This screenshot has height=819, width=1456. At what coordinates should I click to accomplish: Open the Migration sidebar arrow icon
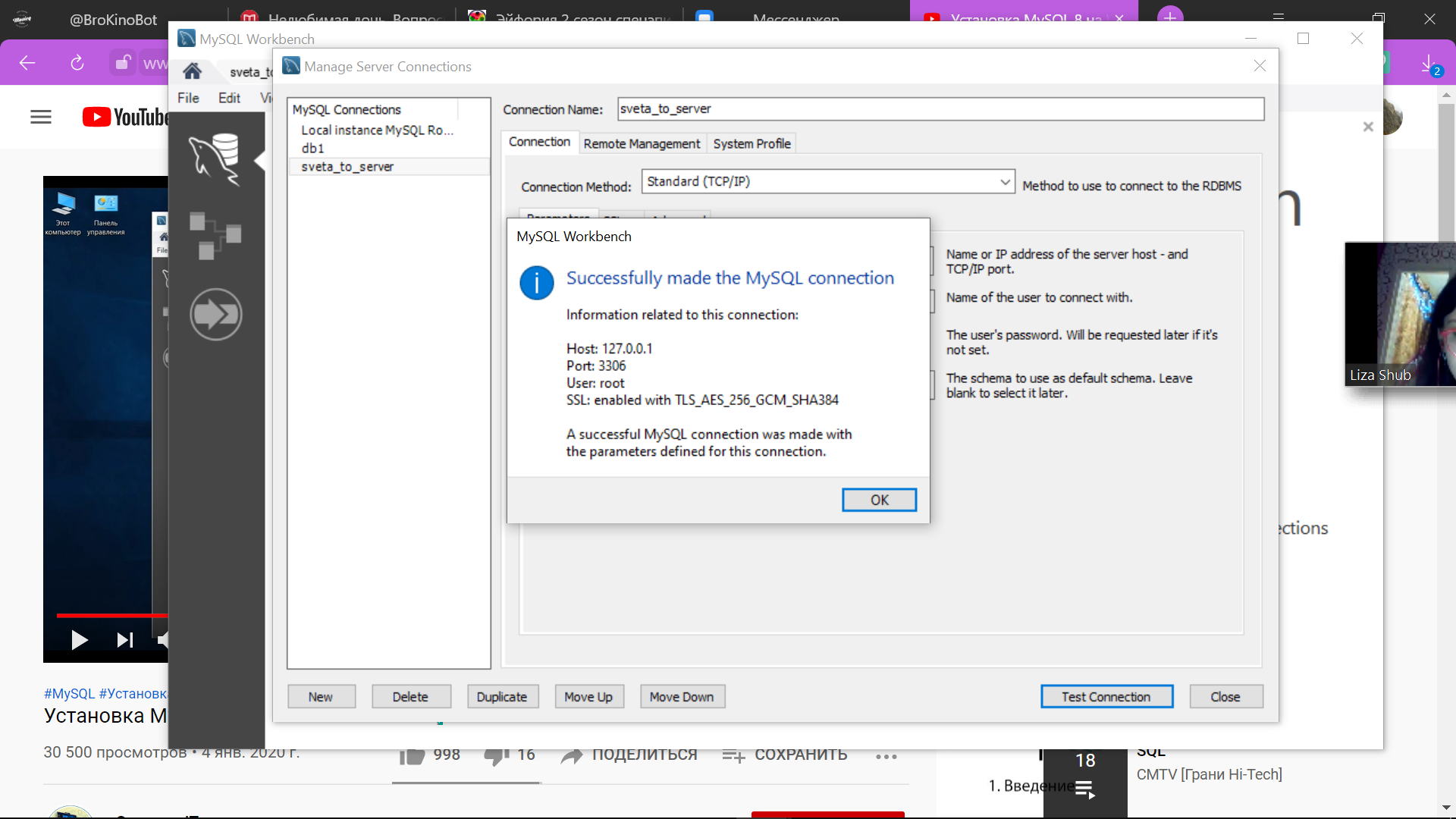point(215,314)
